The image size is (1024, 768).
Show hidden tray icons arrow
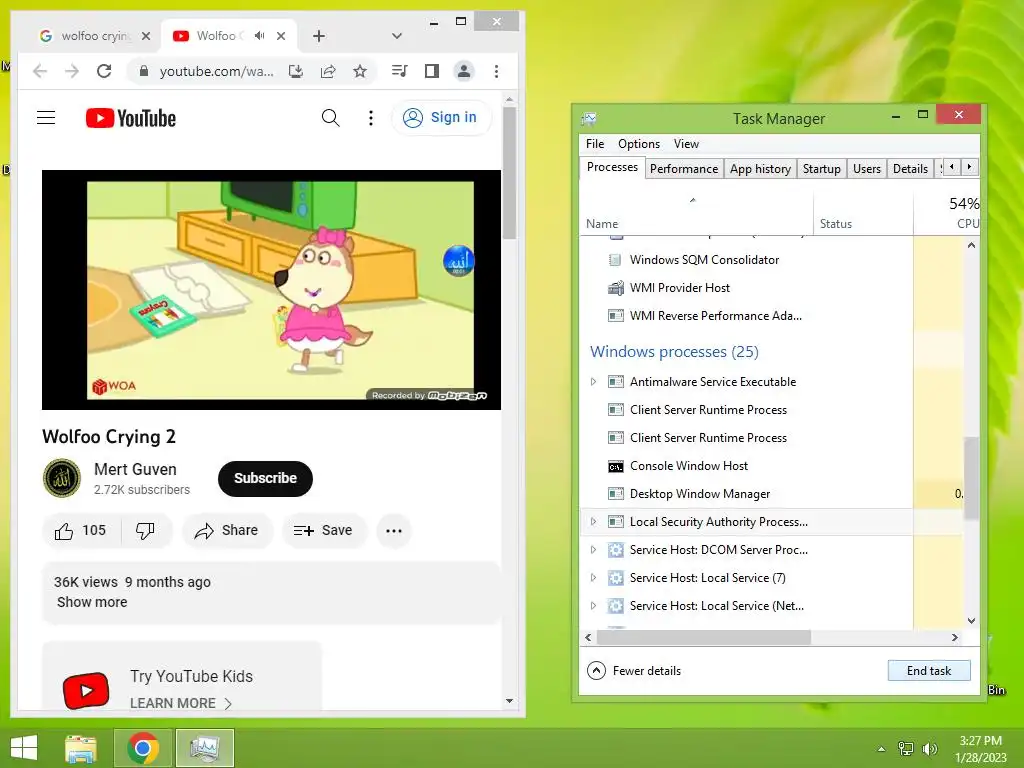click(x=881, y=749)
